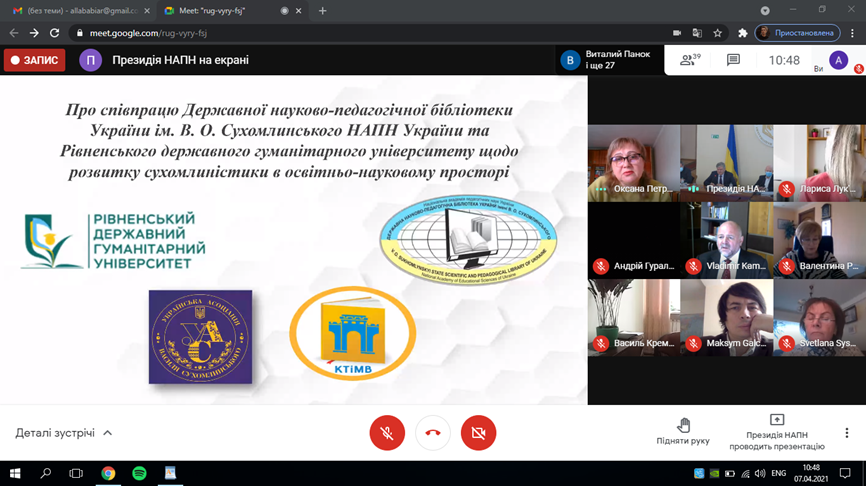Show participants list people icon
Screen dimensions: 866x486
(690, 60)
